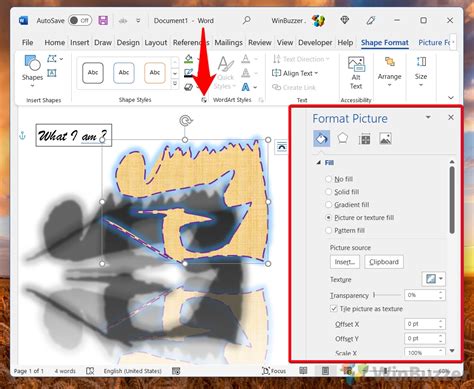This screenshot has width=474, height=389.
Task: Close the Format Picture pane
Action: (451, 117)
